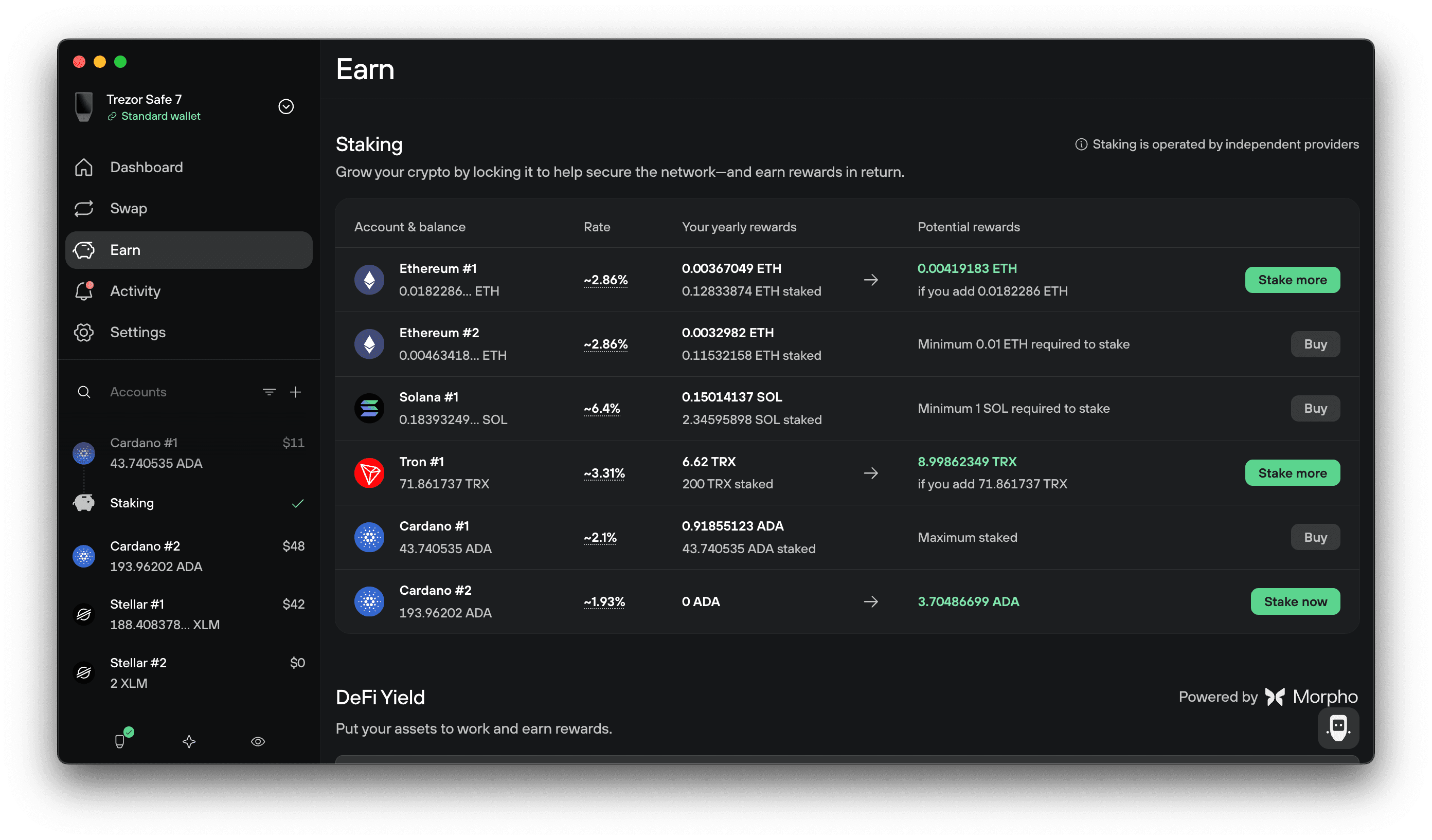
Task: Click Buy button in Solana #1 row
Action: point(1315,408)
